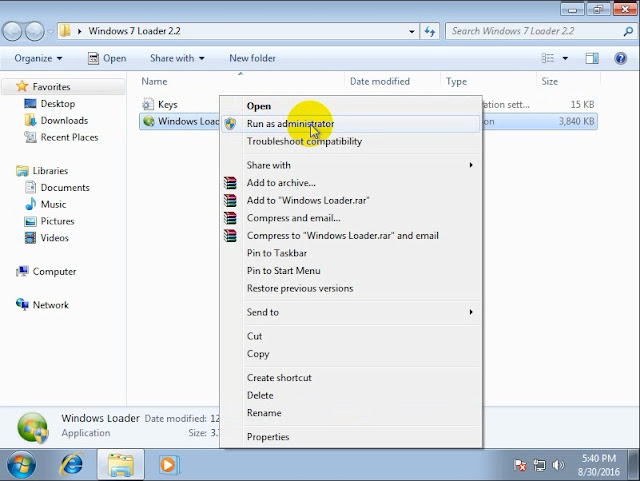Click the taskbar clock showing 5:40 PM
640x481 pixels.
598,465
